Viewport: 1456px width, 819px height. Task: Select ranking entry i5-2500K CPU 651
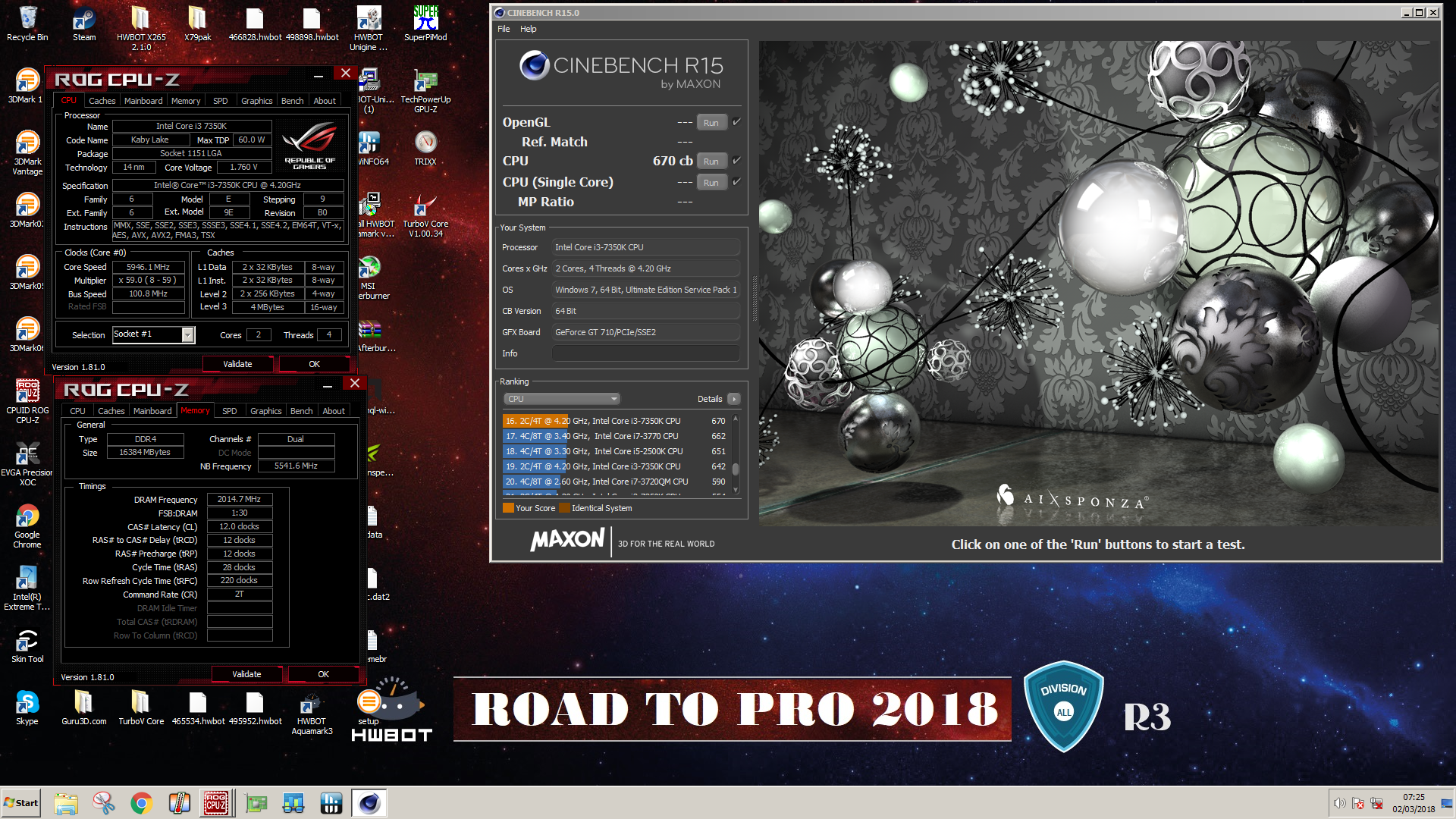pyautogui.click(x=615, y=451)
